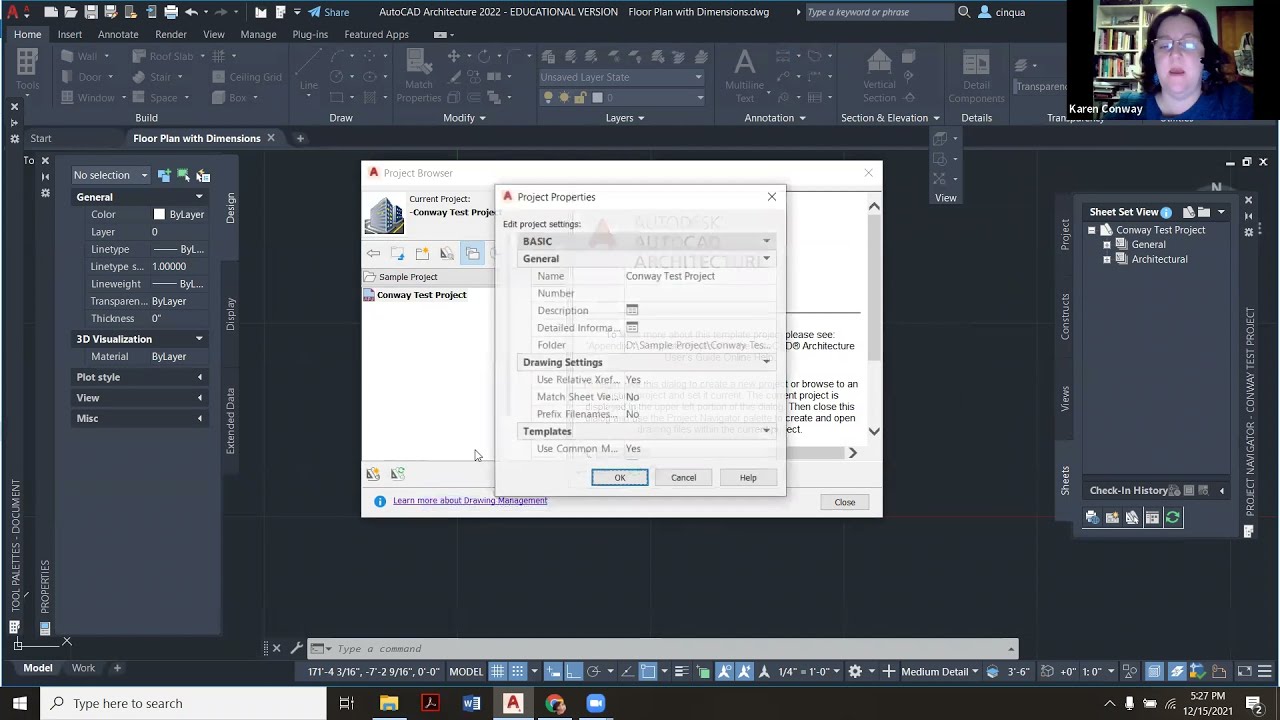Open the No selection dropdown in Properties
This screenshot has width=1280, height=720.
pyautogui.click(x=110, y=175)
